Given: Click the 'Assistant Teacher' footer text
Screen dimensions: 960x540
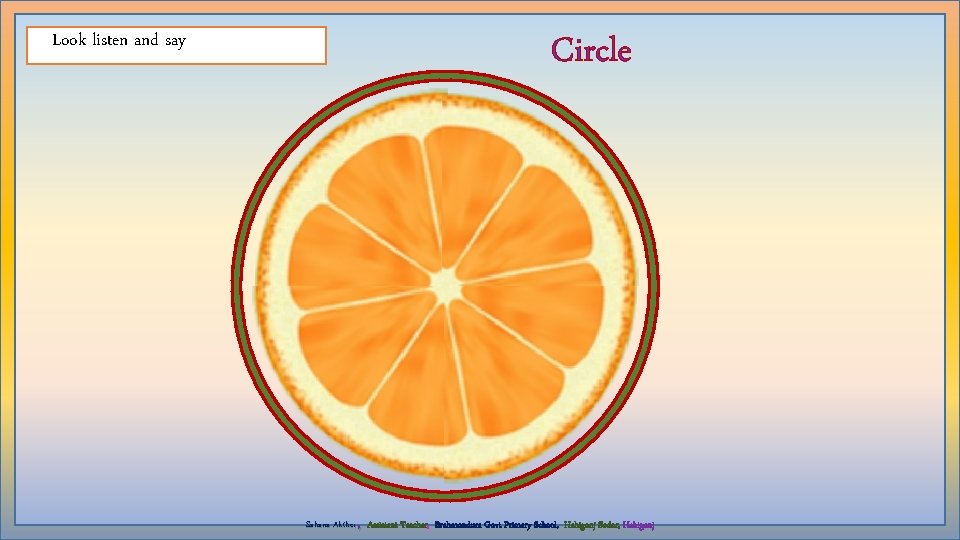Looking at the screenshot, I should [397, 525].
